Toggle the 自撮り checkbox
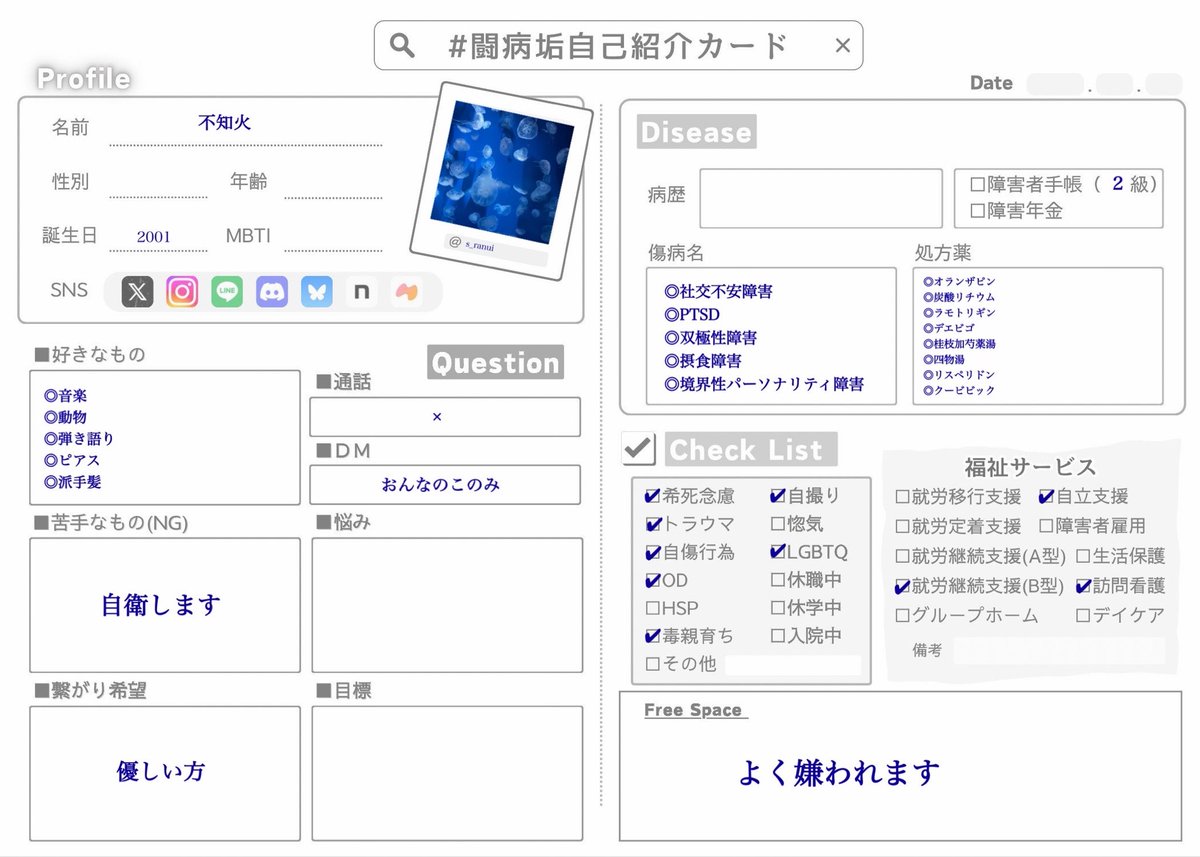 [x=778, y=495]
